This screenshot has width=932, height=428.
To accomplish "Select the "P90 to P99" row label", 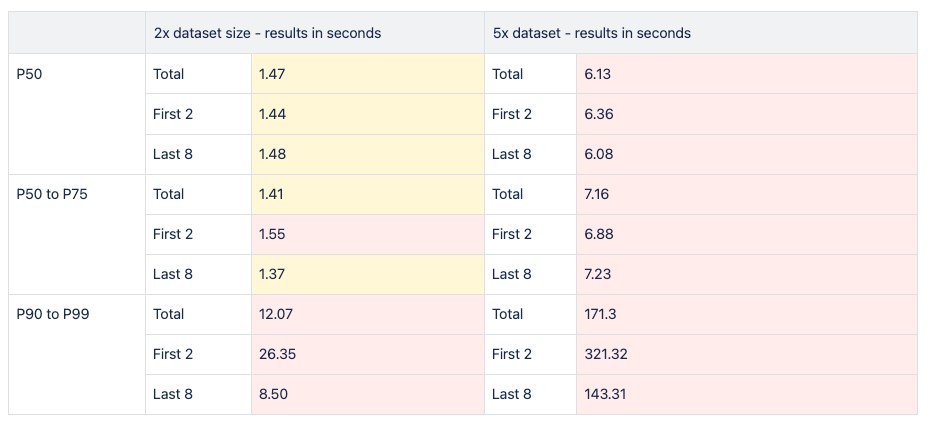I will (x=52, y=314).
